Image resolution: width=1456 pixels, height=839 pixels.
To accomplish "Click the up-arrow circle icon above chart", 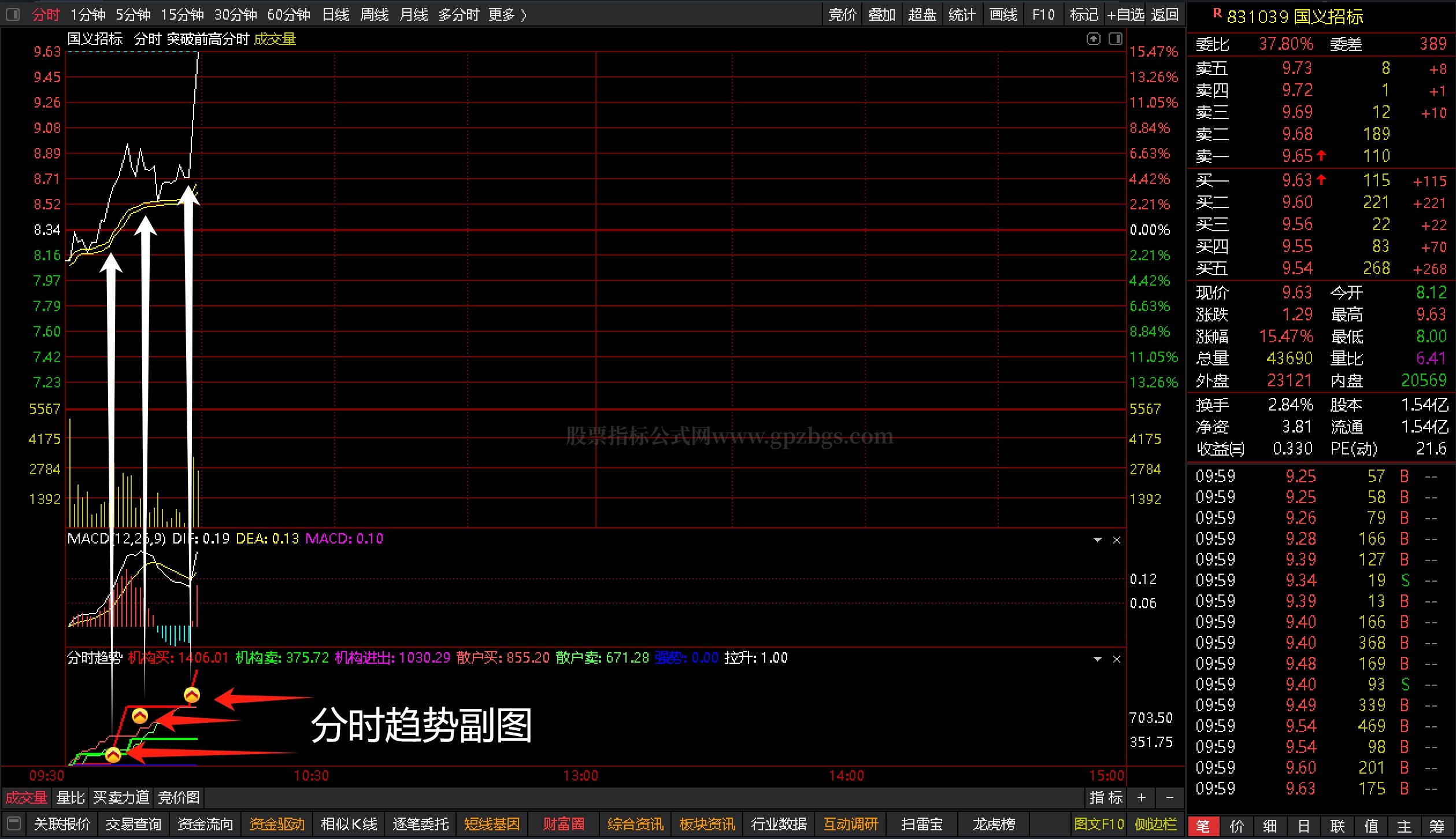I will point(1093,39).
